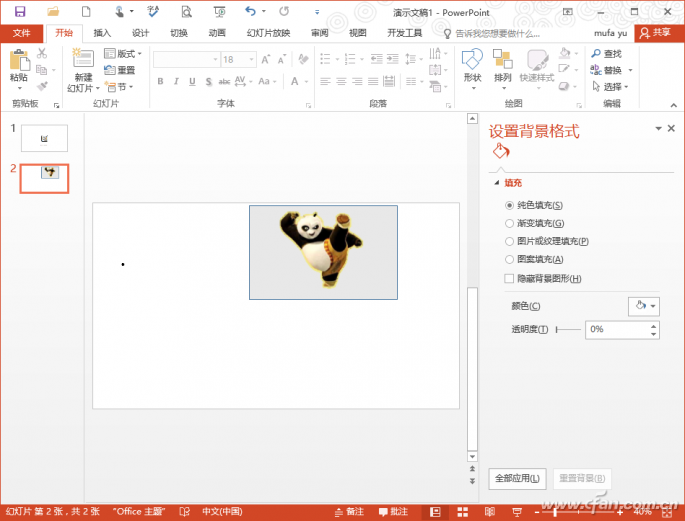The width and height of the screenshot is (685, 521).
Task: Open the File (文件) tab
Action: pos(21,33)
